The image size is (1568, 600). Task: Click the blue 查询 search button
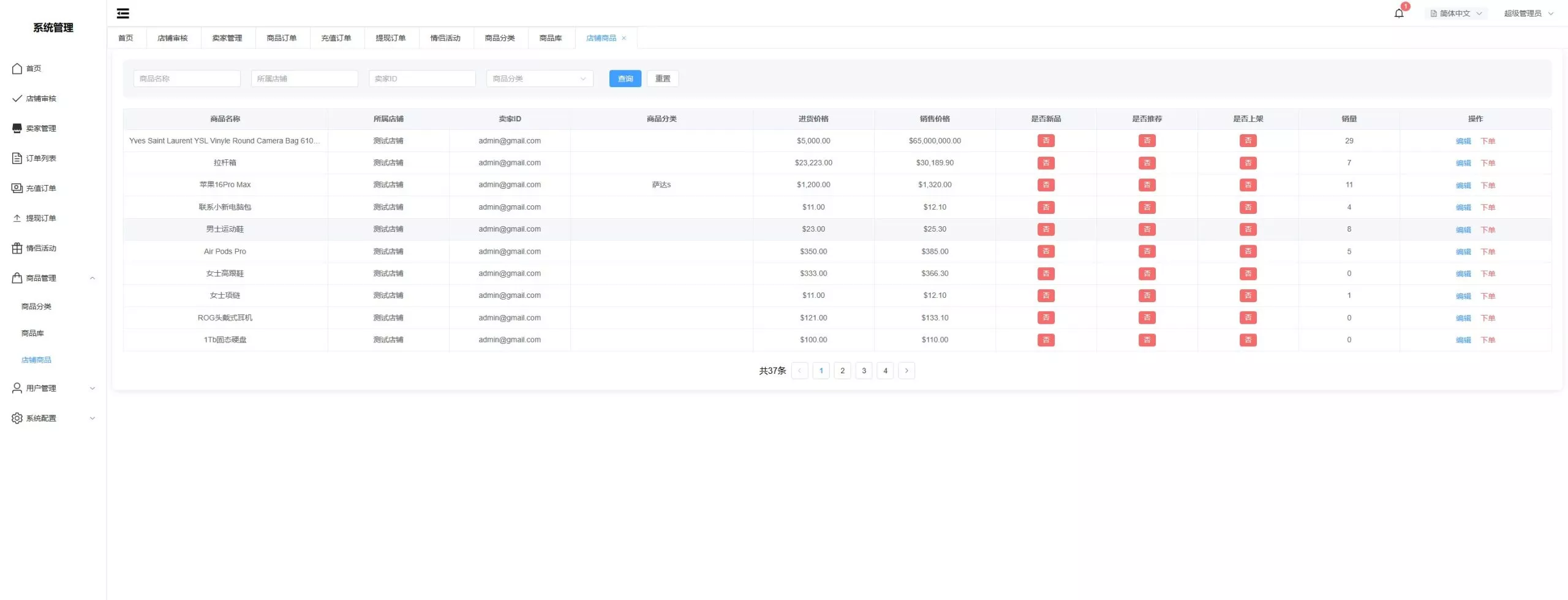625,78
